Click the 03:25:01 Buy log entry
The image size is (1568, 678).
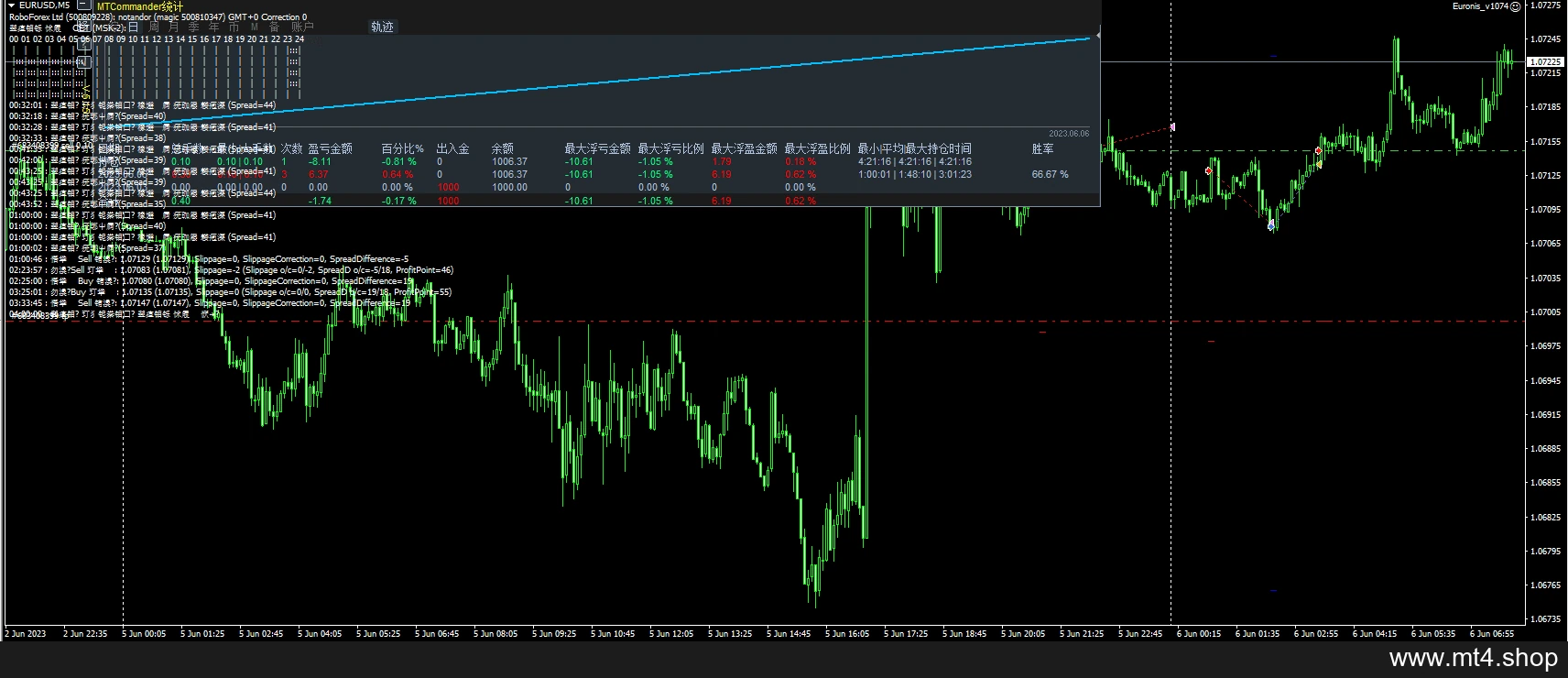(230, 292)
